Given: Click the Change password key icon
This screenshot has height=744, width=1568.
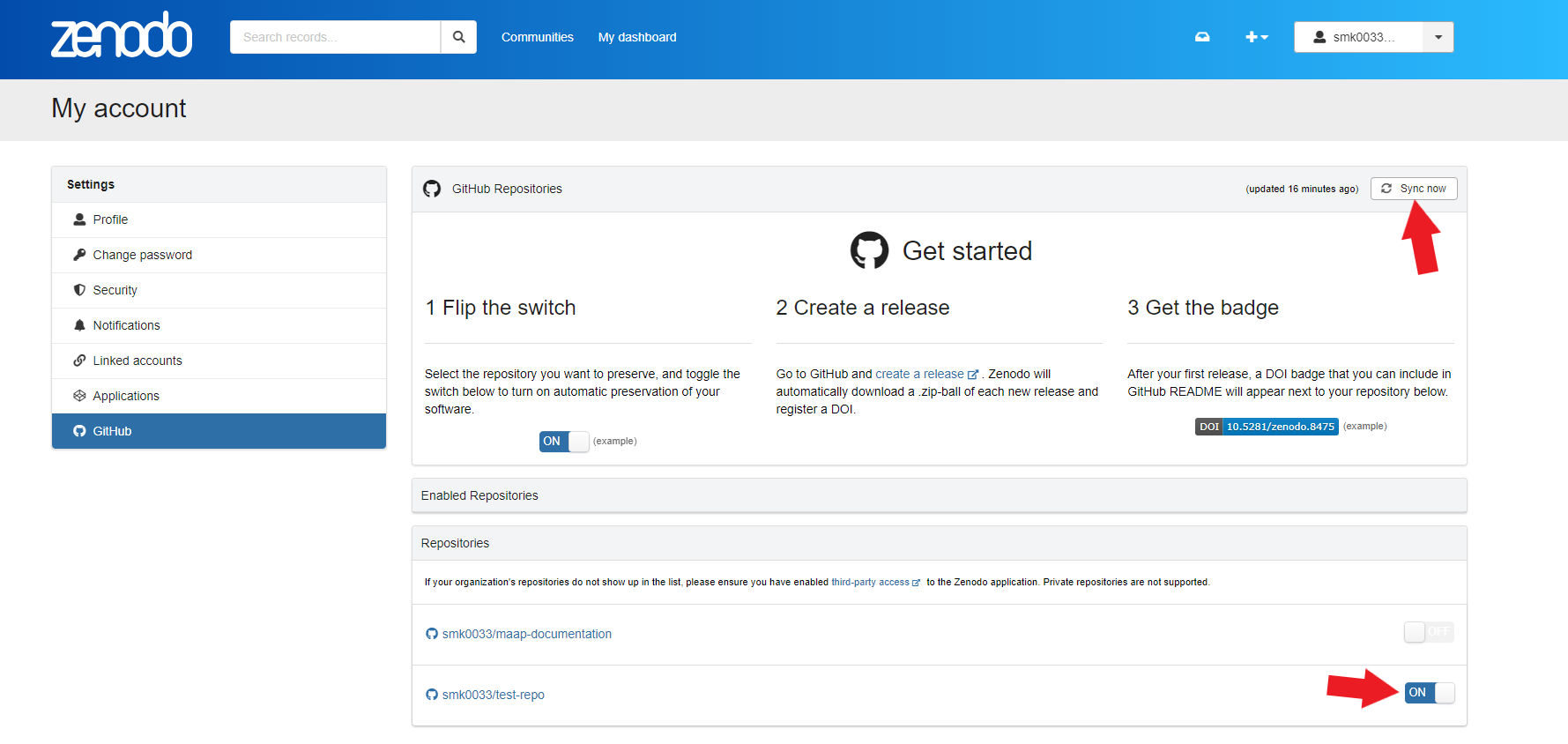Looking at the screenshot, I should coord(79,255).
